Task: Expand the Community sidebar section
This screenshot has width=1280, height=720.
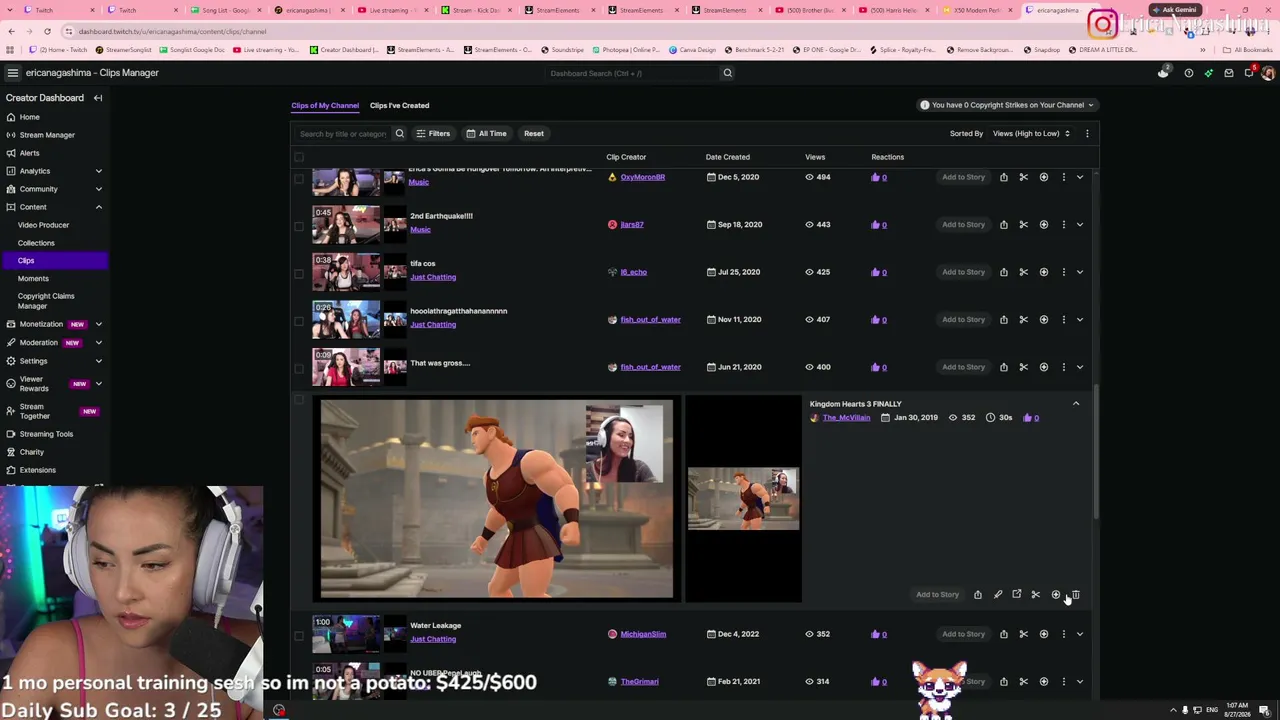Action: click(98, 189)
